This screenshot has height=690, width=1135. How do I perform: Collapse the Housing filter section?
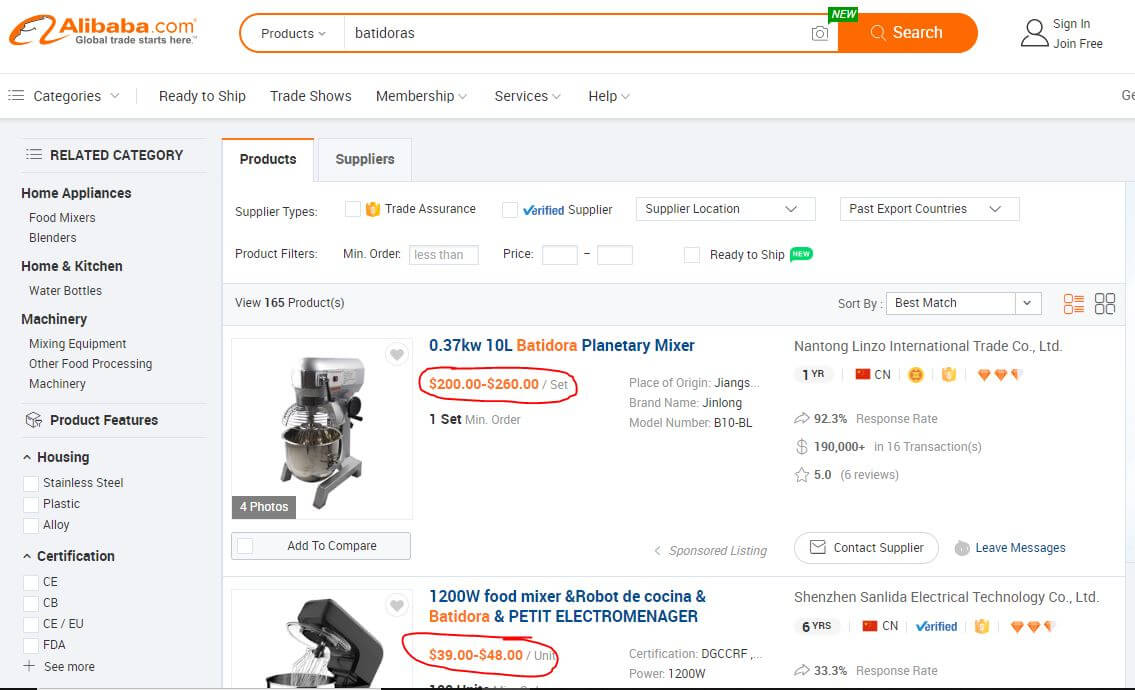point(27,458)
